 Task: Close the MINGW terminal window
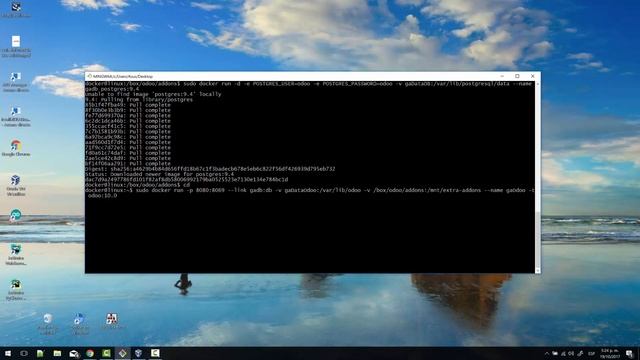pyautogui.click(x=532, y=76)
